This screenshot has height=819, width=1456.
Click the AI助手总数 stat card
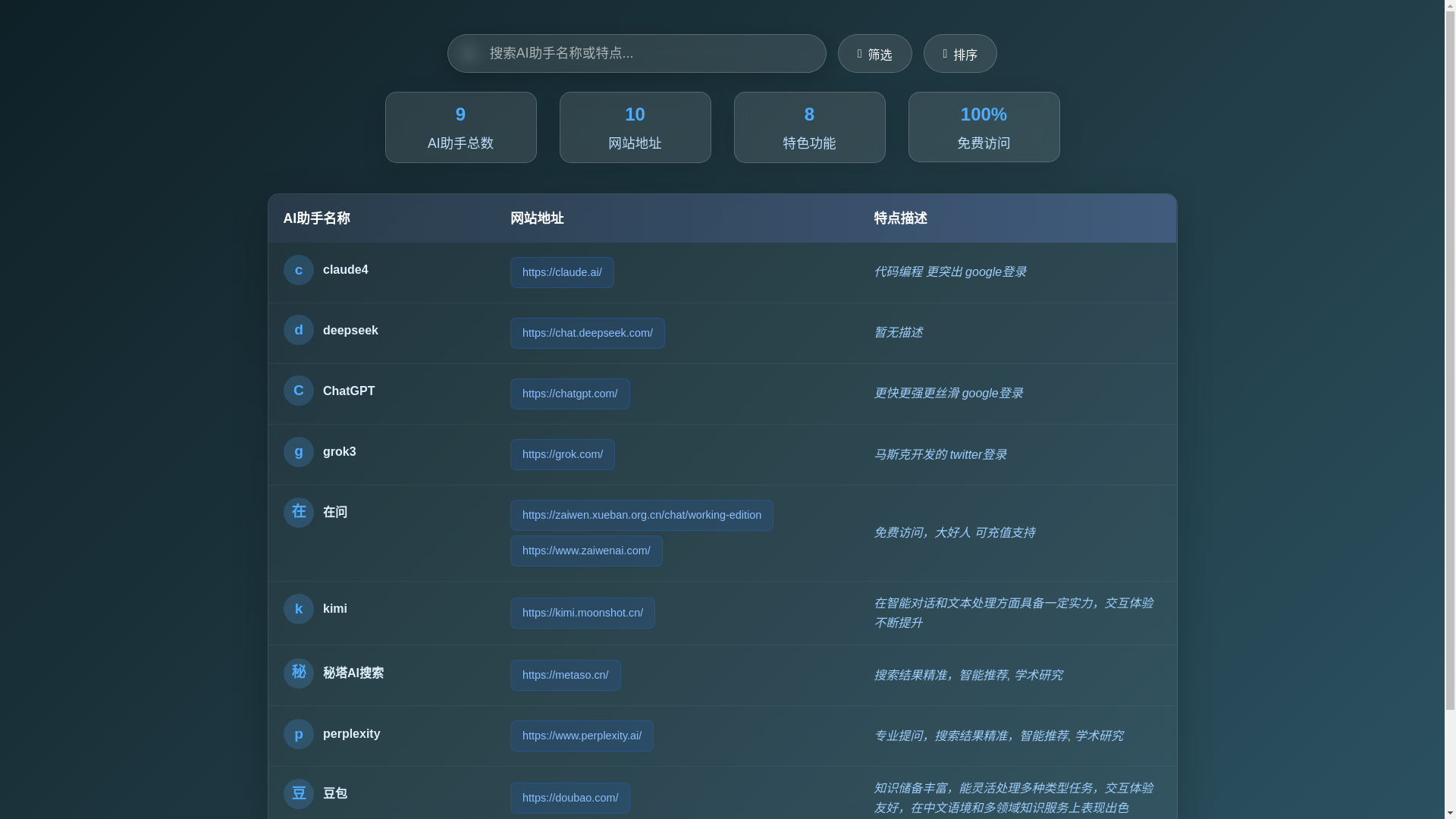(x=460, y=127)
